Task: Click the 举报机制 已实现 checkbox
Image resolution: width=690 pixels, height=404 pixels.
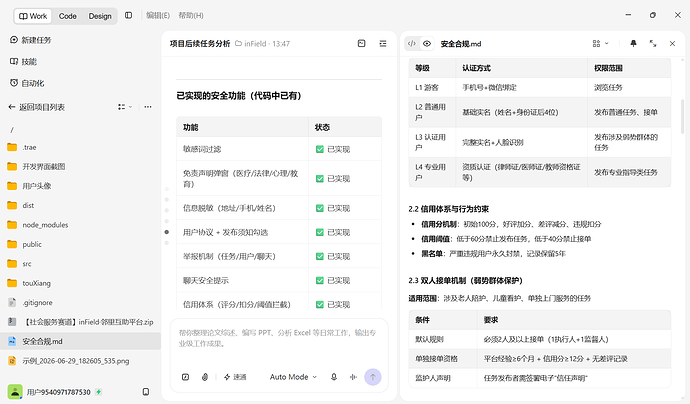Action: point(320,257)
